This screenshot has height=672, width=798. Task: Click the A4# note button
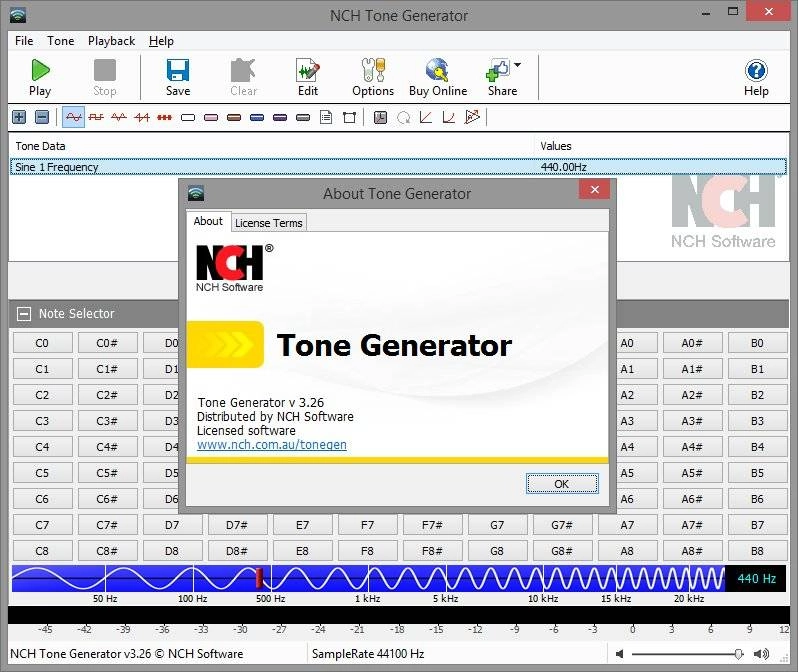[692, 447]
